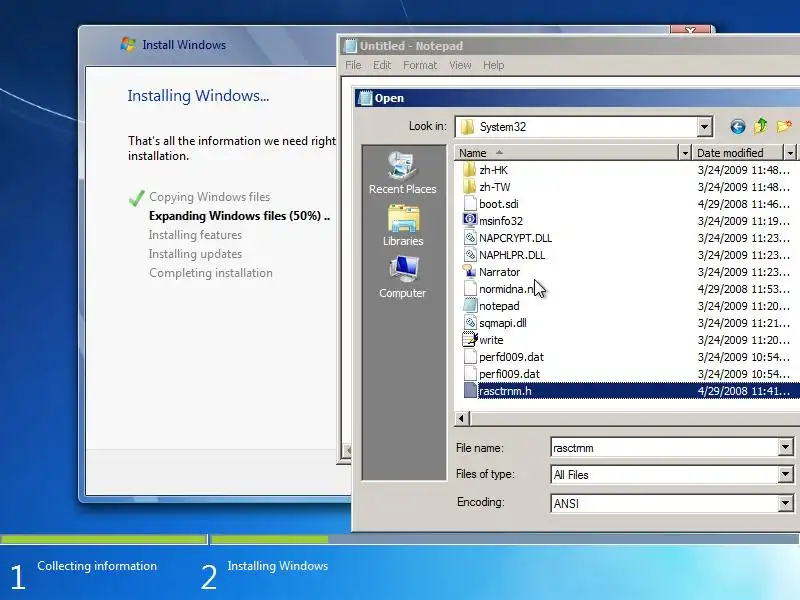This screenshot has height=600, width=800.
Task: Click the Open dialog title icon
Action: coord(365,97)
